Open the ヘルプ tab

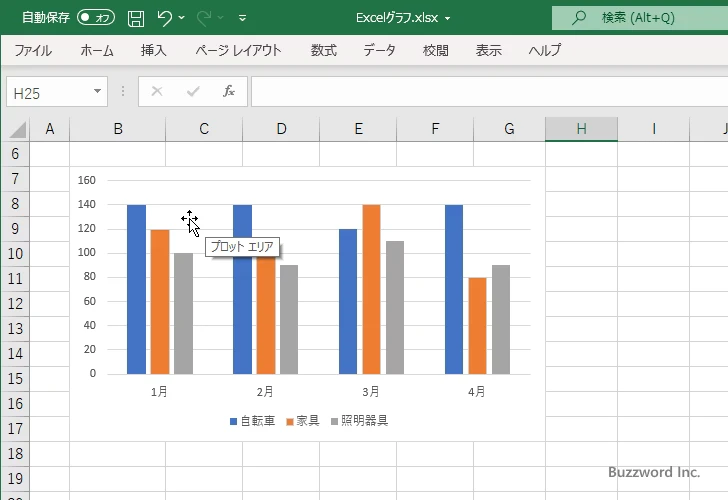pyautogui.click(x=545, y=50)
